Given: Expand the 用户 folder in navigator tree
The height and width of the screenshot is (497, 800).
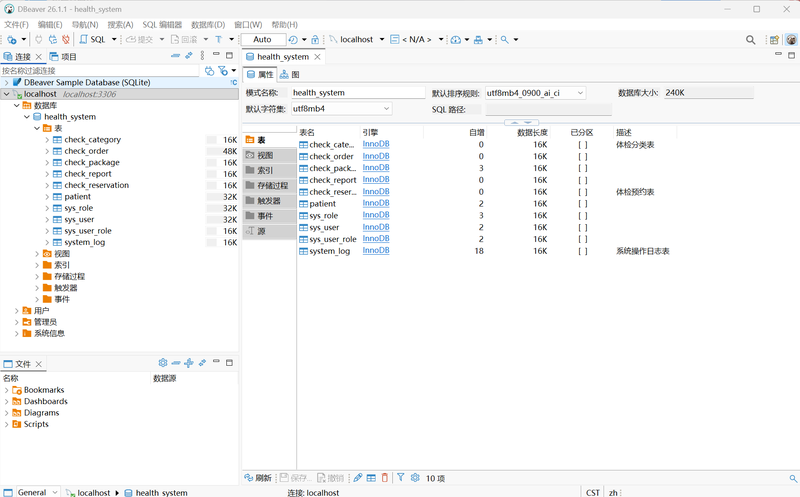Looking at the screenshot, I should (x=16, y=311).
